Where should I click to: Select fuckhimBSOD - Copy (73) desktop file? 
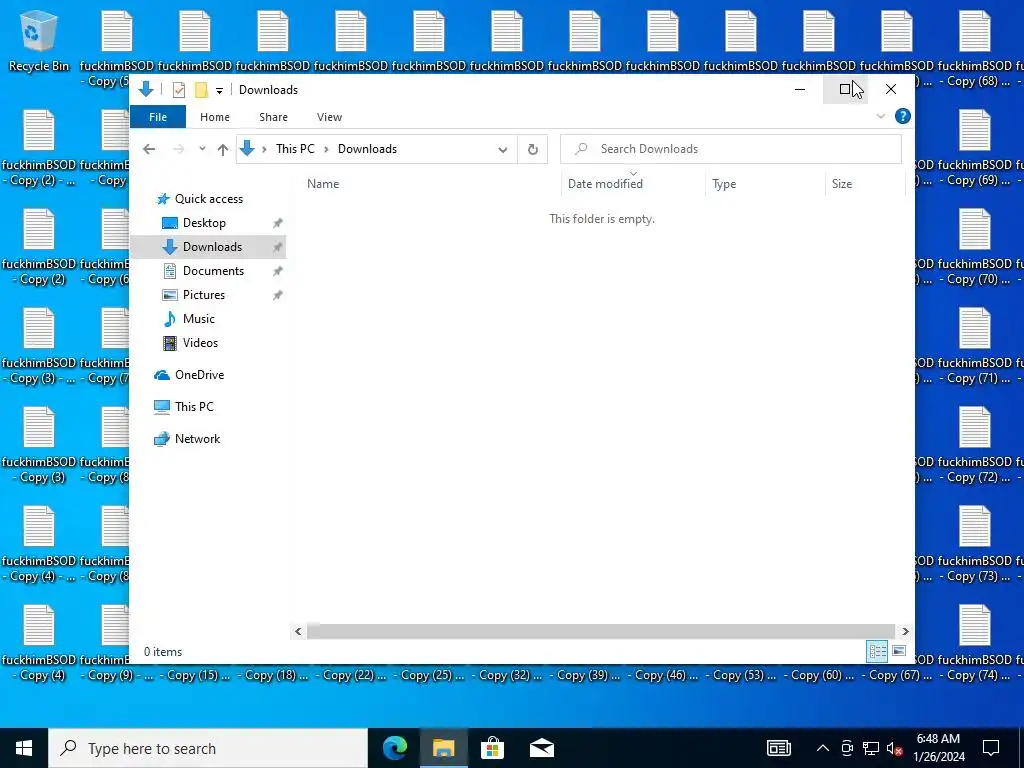pos(974,543)
